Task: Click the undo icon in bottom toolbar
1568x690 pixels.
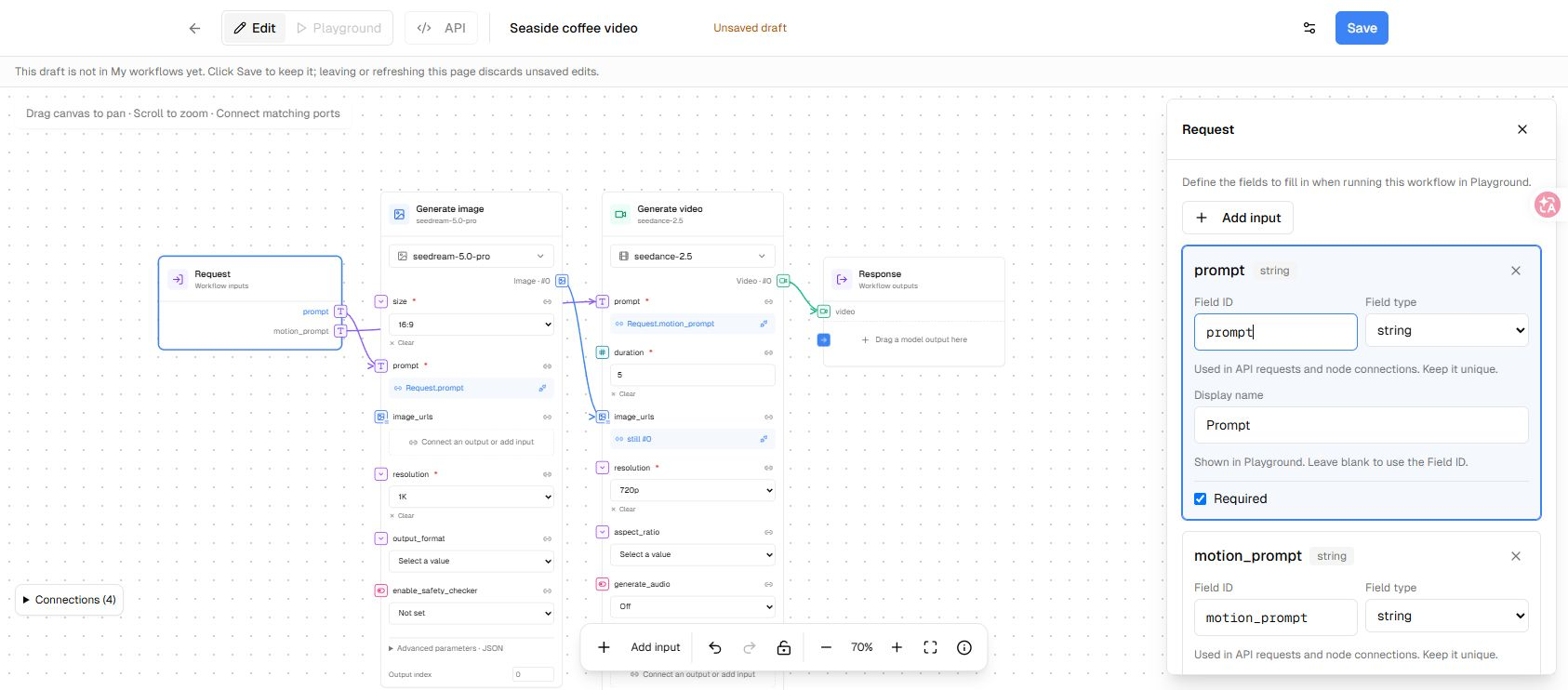Action: point(715,647)
